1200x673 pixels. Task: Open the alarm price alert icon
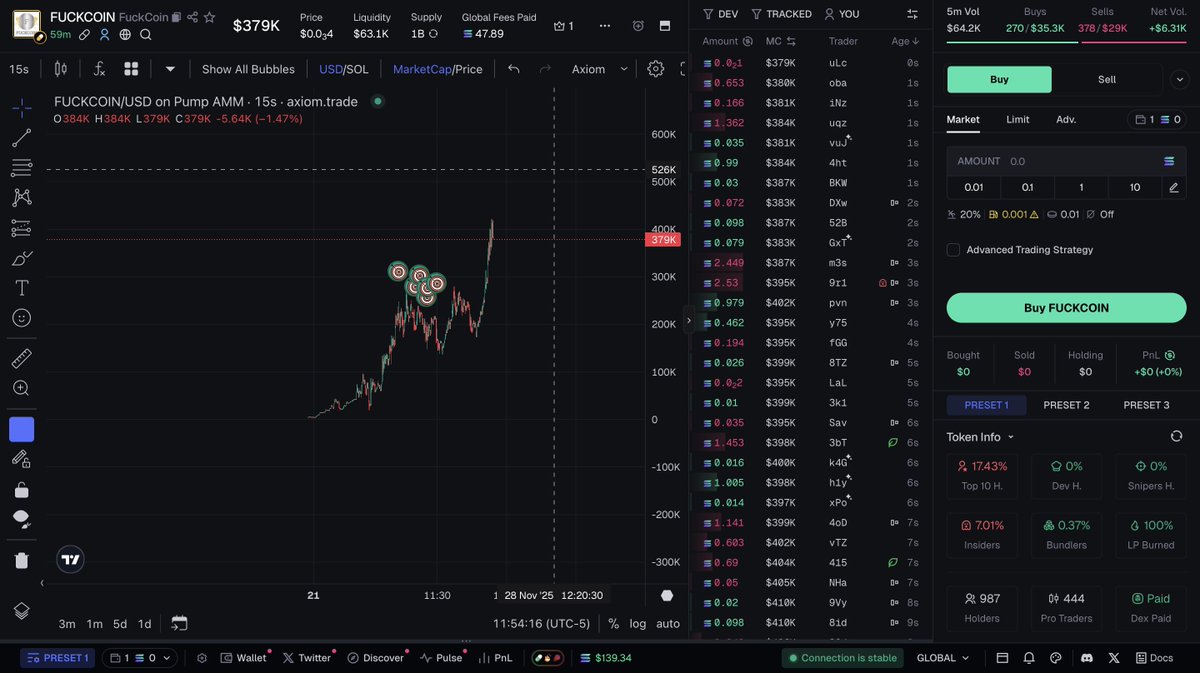(x=638, y=26)
